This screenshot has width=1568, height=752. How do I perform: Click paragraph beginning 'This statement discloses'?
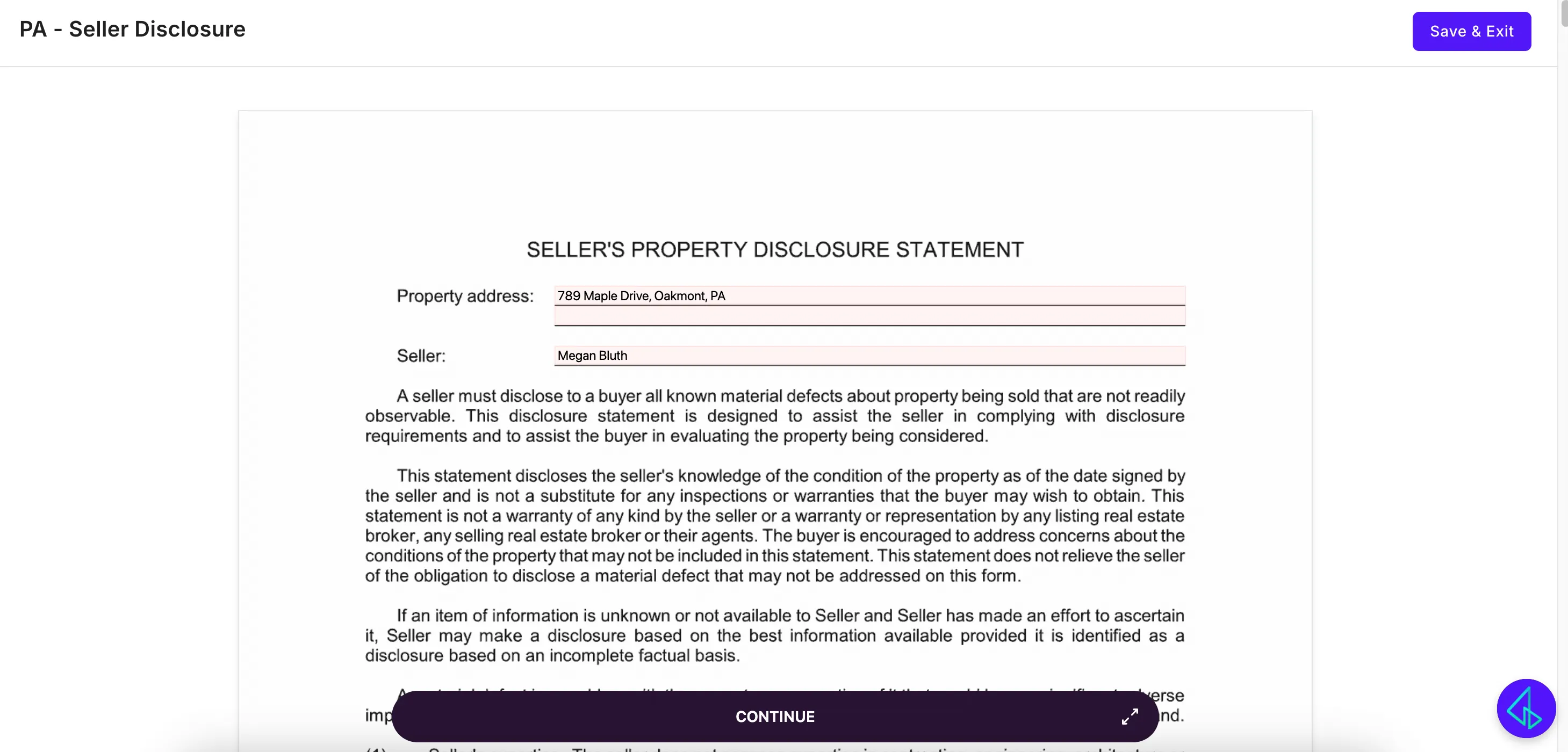(775, 526)
